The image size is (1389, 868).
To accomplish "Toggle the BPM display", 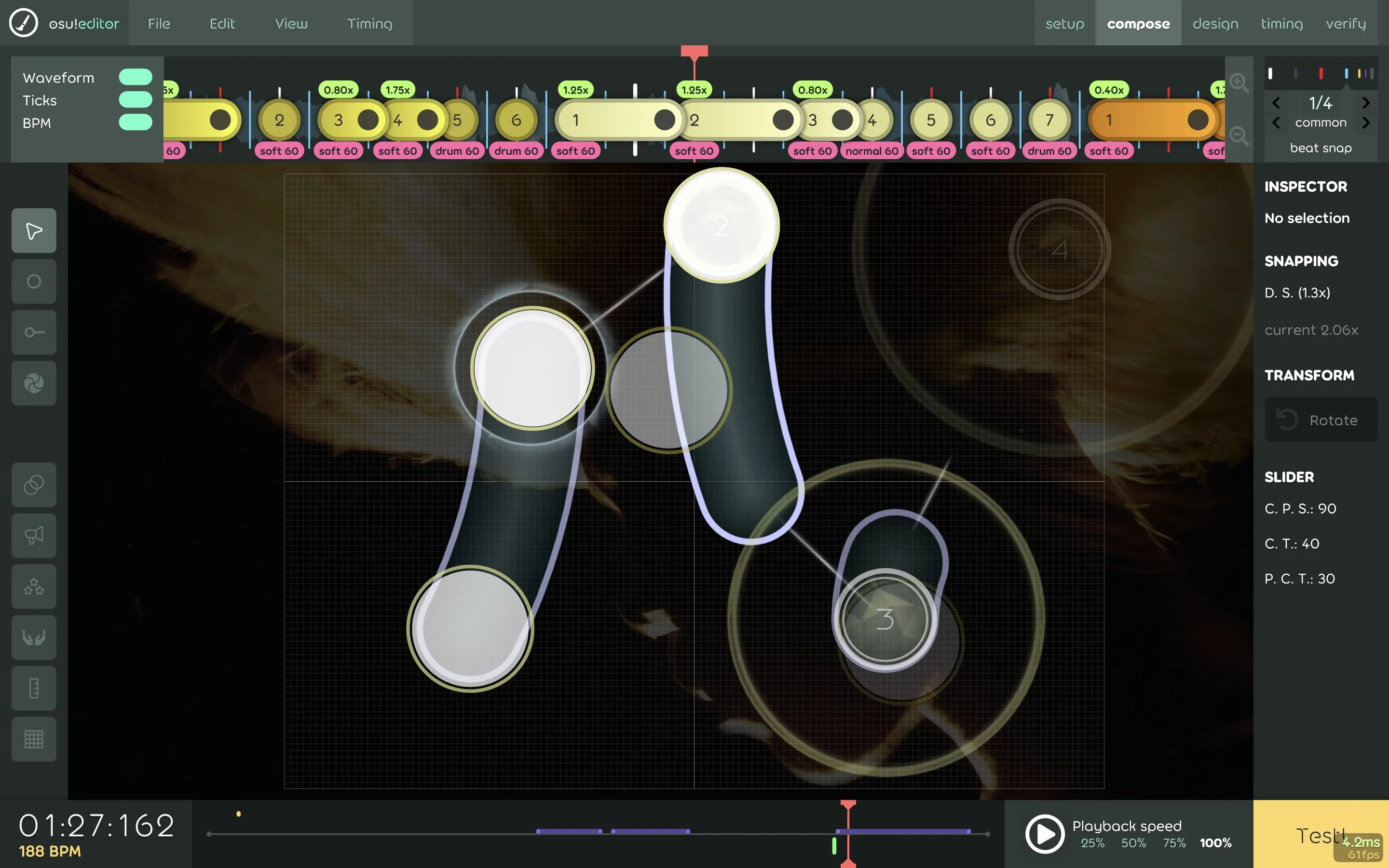I will pyautogui.click(x=136, y=122).
